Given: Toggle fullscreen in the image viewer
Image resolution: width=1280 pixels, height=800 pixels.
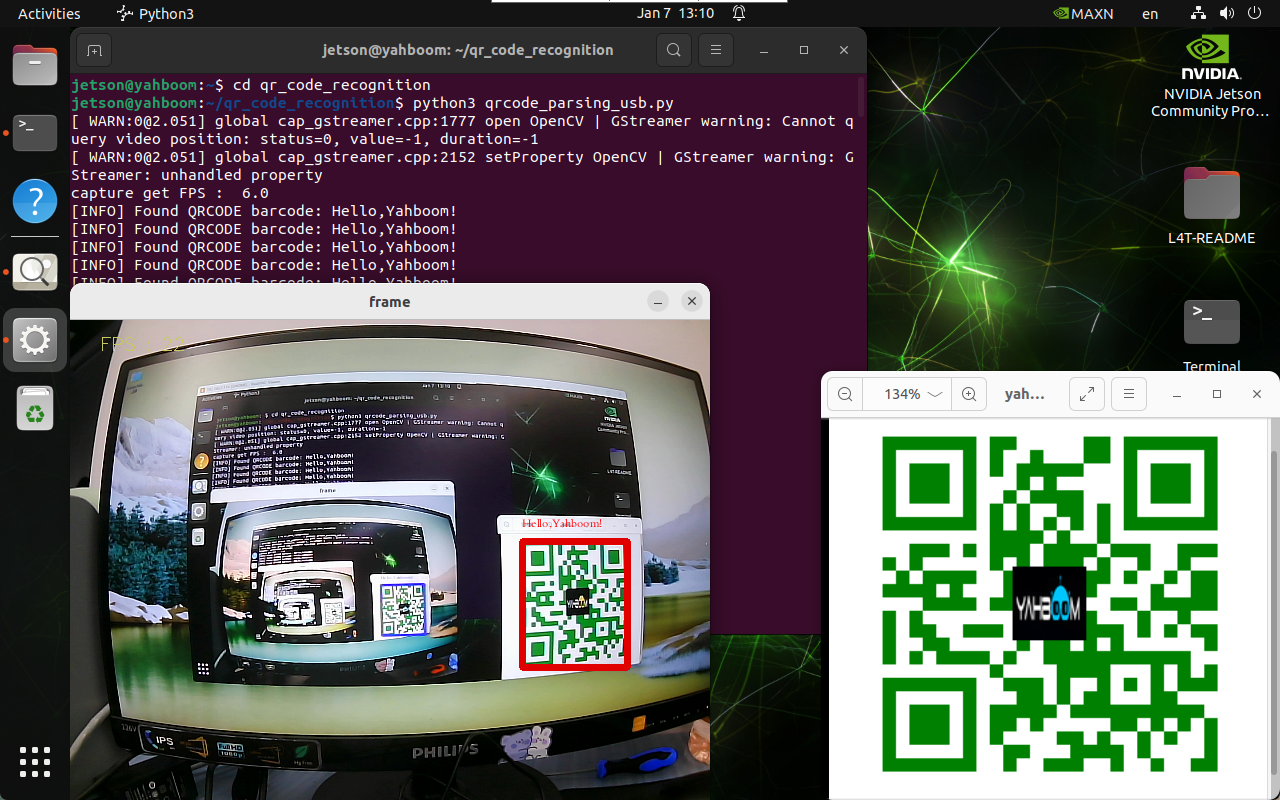Looking at the screenshot, I should (1086, 394).
